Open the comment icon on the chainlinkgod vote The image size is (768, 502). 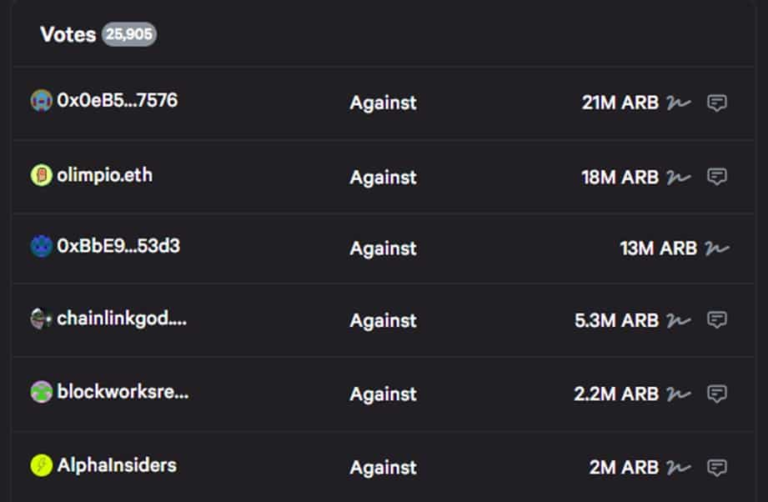tap(717, 320)
